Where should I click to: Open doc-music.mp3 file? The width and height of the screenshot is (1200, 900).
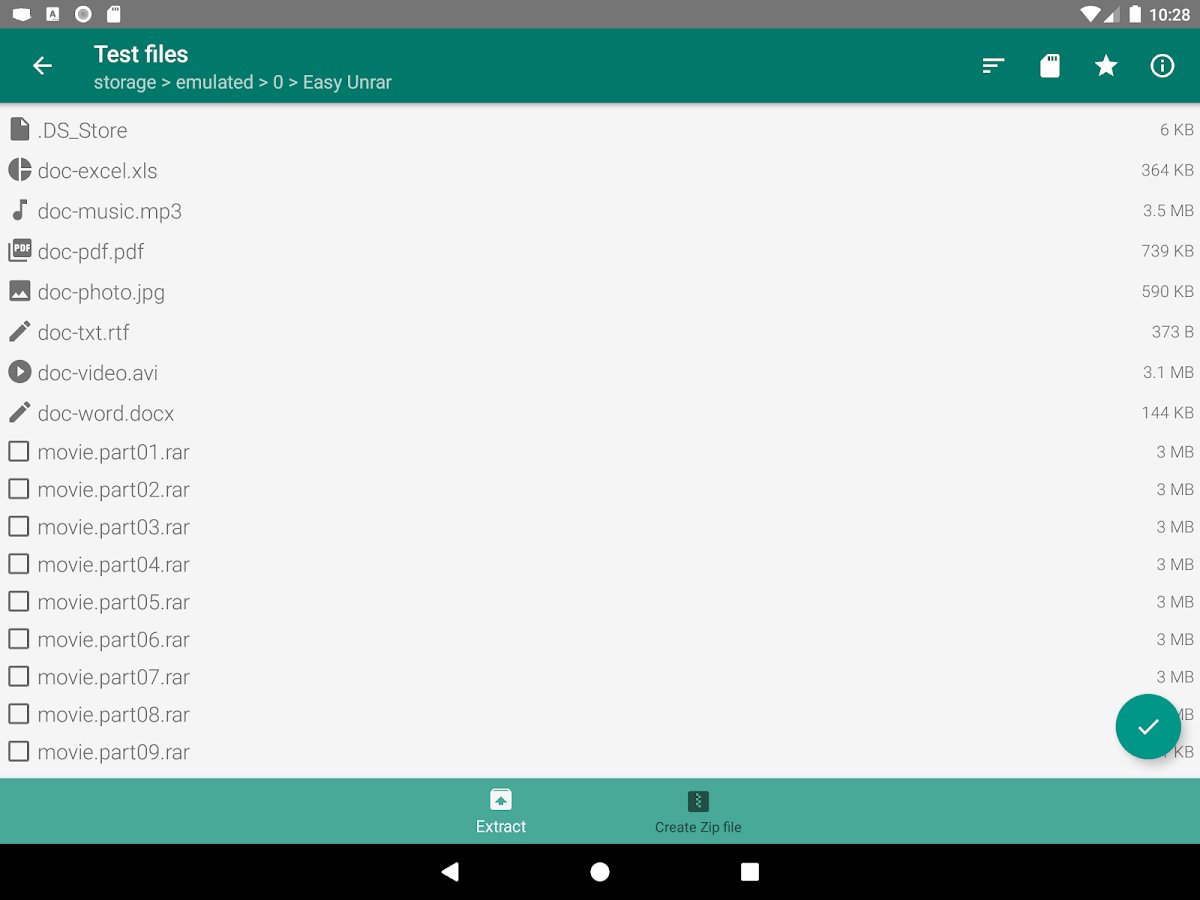tap(600, 211)
